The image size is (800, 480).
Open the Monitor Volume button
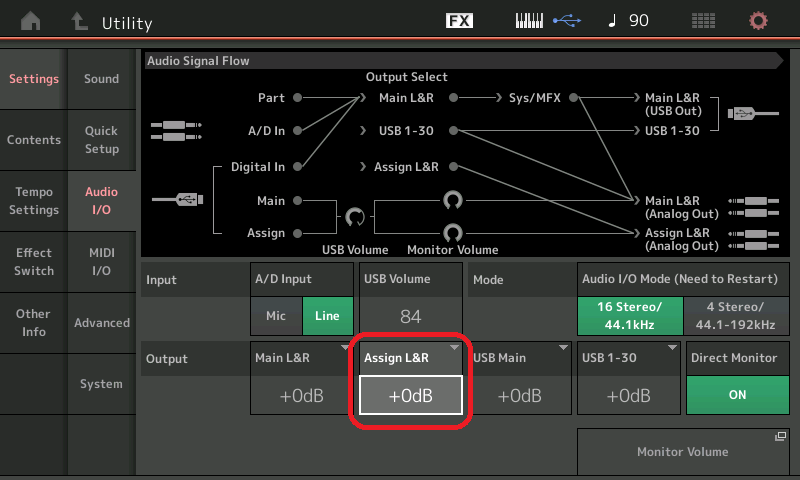683,452
